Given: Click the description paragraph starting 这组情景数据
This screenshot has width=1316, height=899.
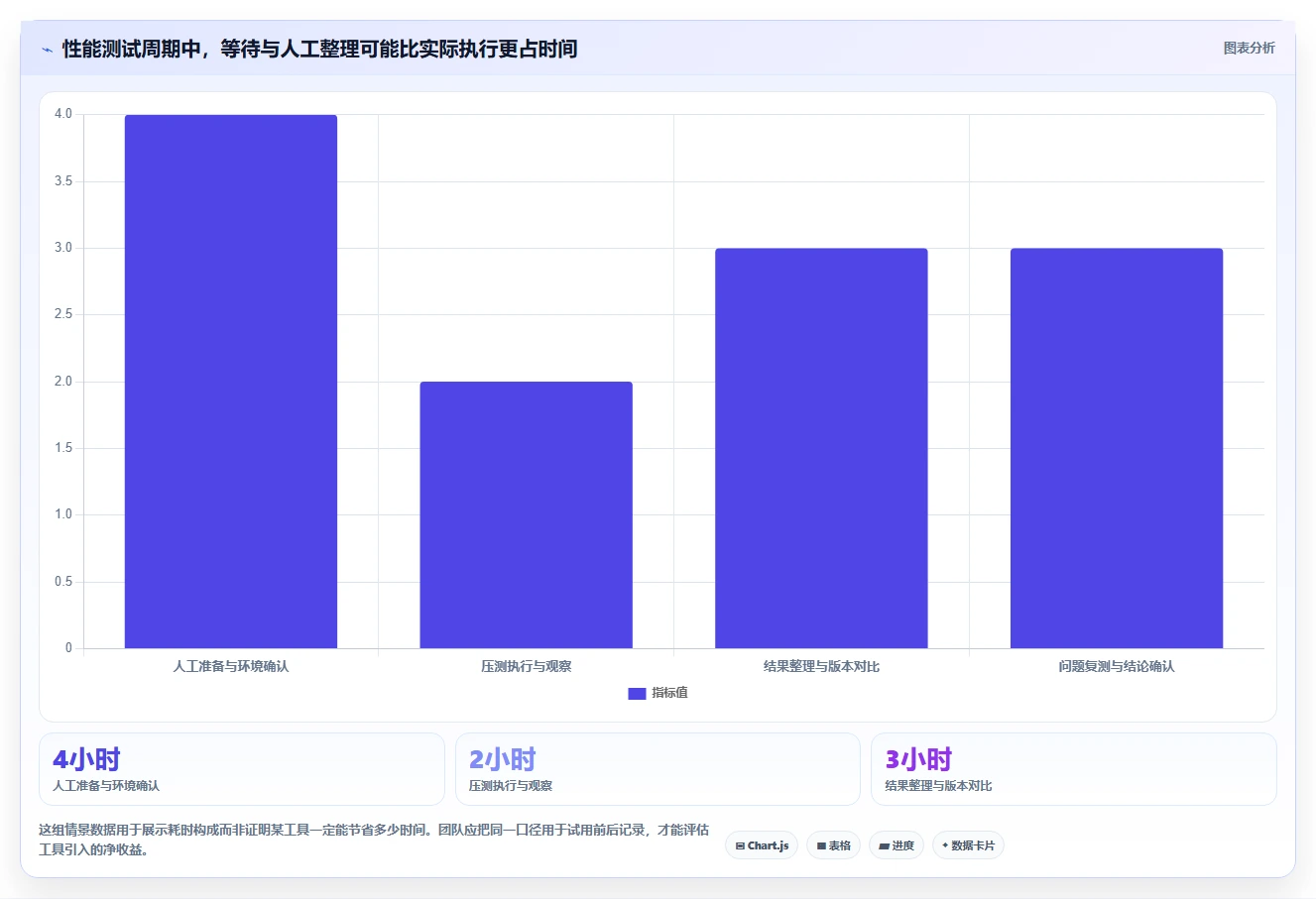Looking at the screenshot, I should [374, 840].
